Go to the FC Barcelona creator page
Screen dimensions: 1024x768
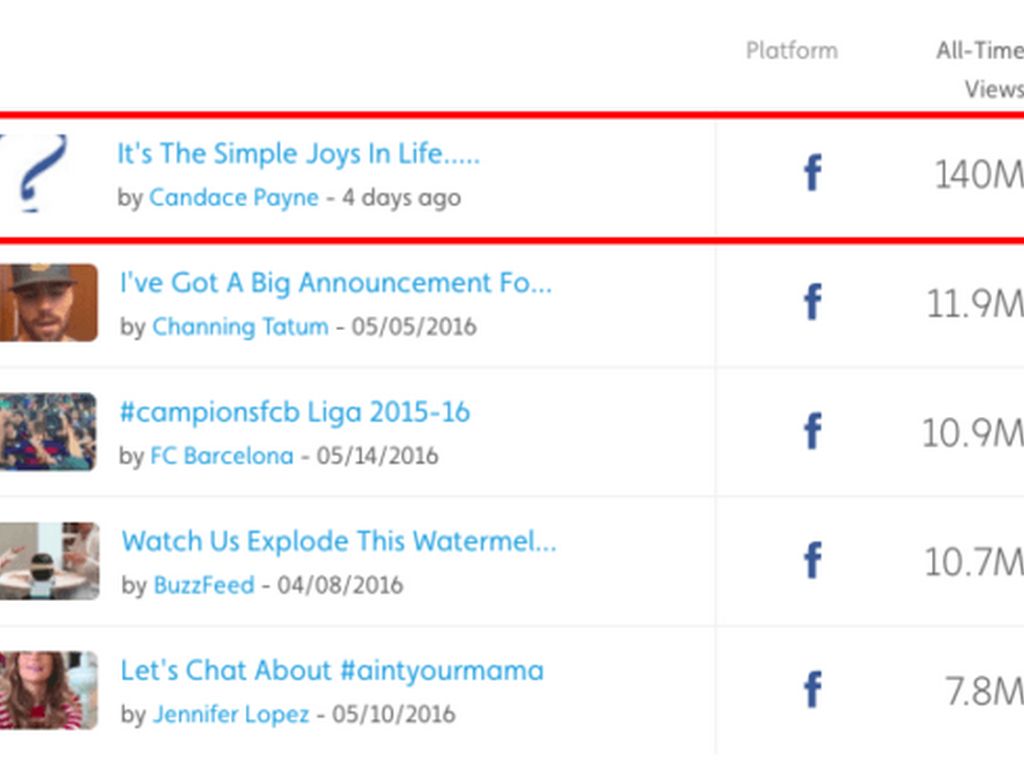[222, 456]
